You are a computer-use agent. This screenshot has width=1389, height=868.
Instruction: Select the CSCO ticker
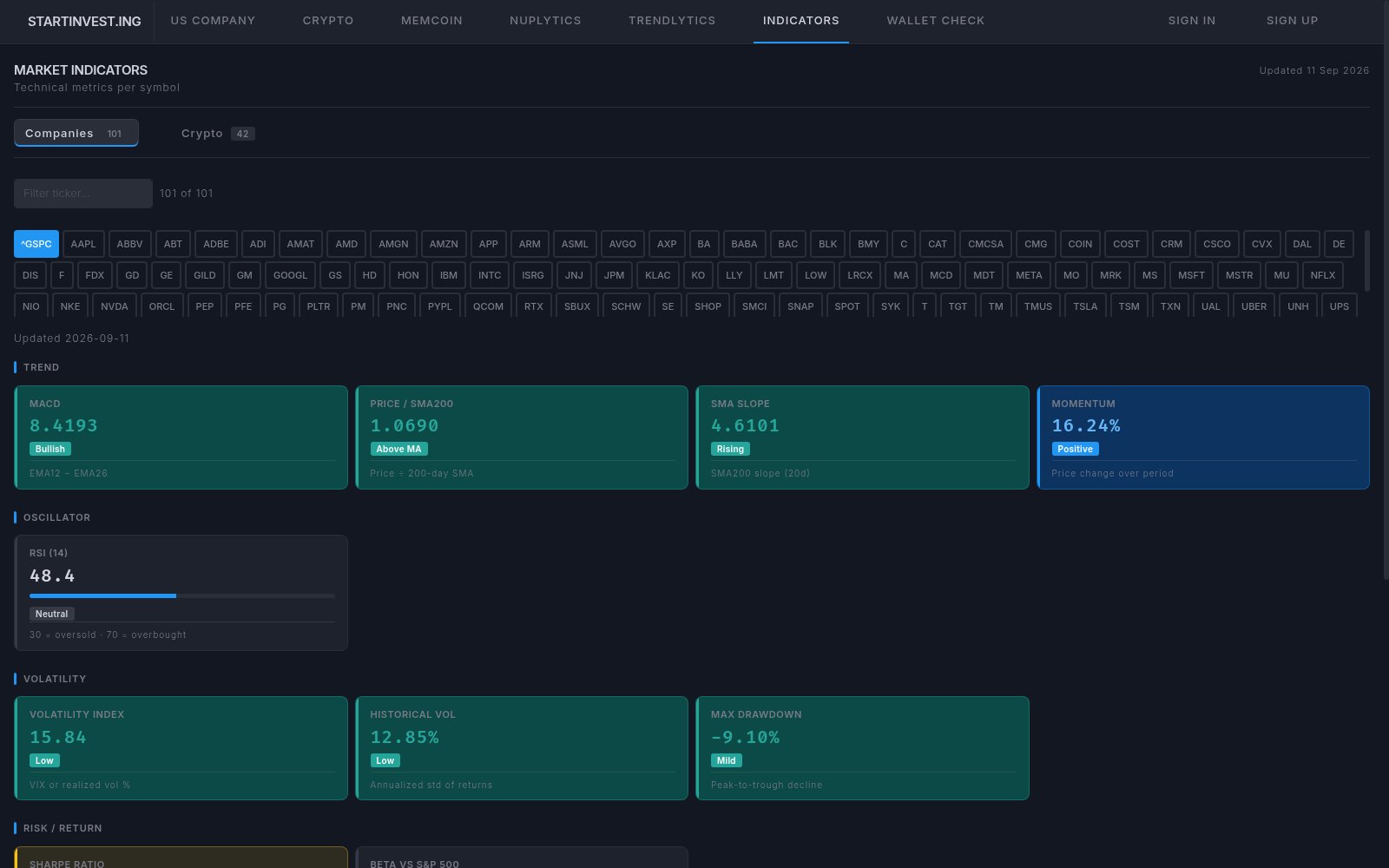(x=1217, y=244)
